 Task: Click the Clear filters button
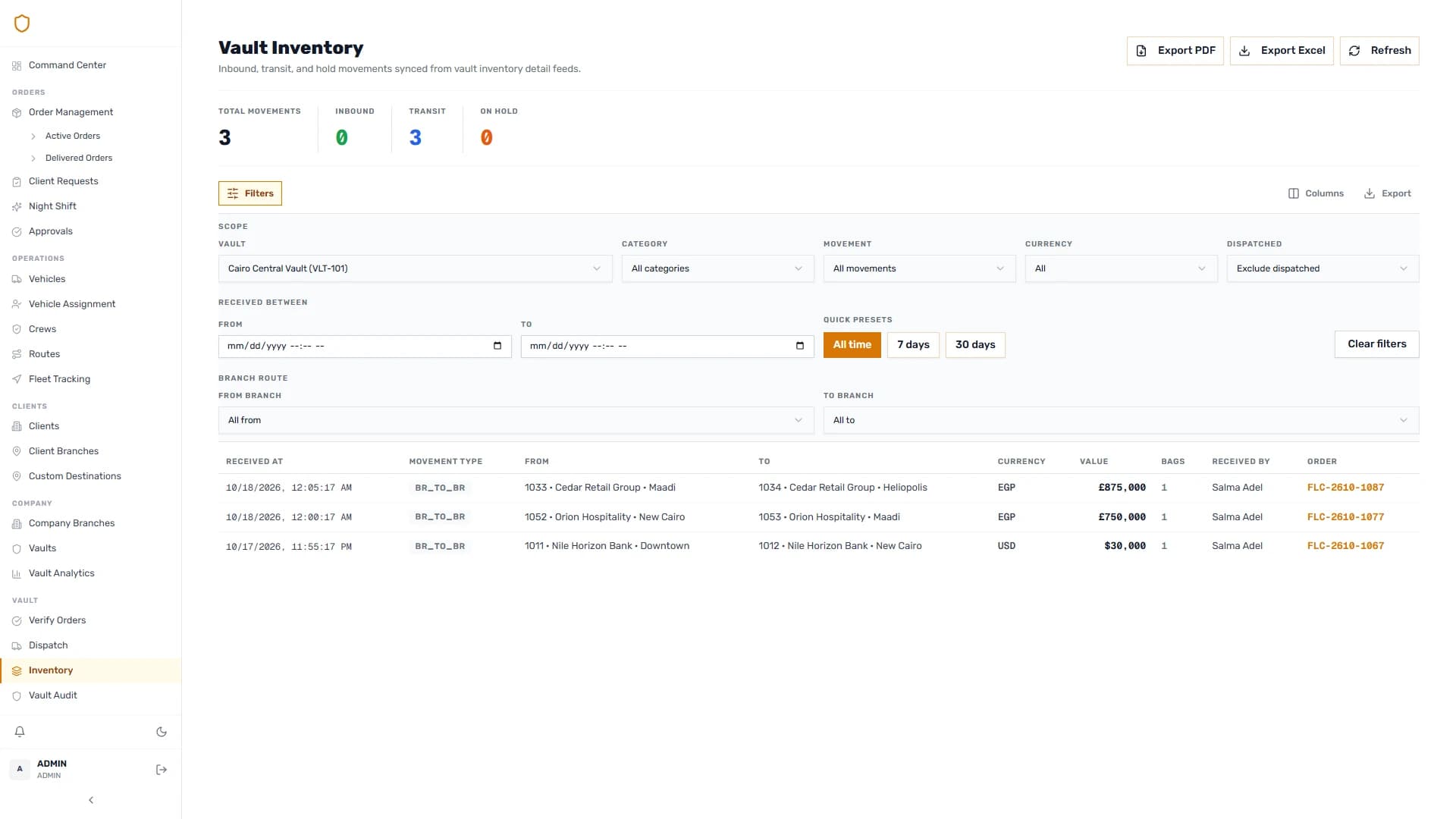(x=1376, y=344)
